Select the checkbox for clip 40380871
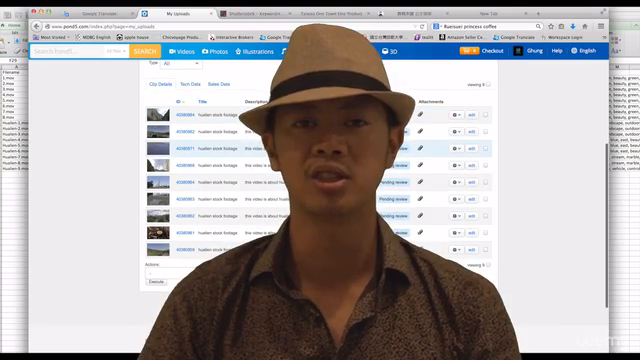This screenshot has height=360, width=640. 485,148
